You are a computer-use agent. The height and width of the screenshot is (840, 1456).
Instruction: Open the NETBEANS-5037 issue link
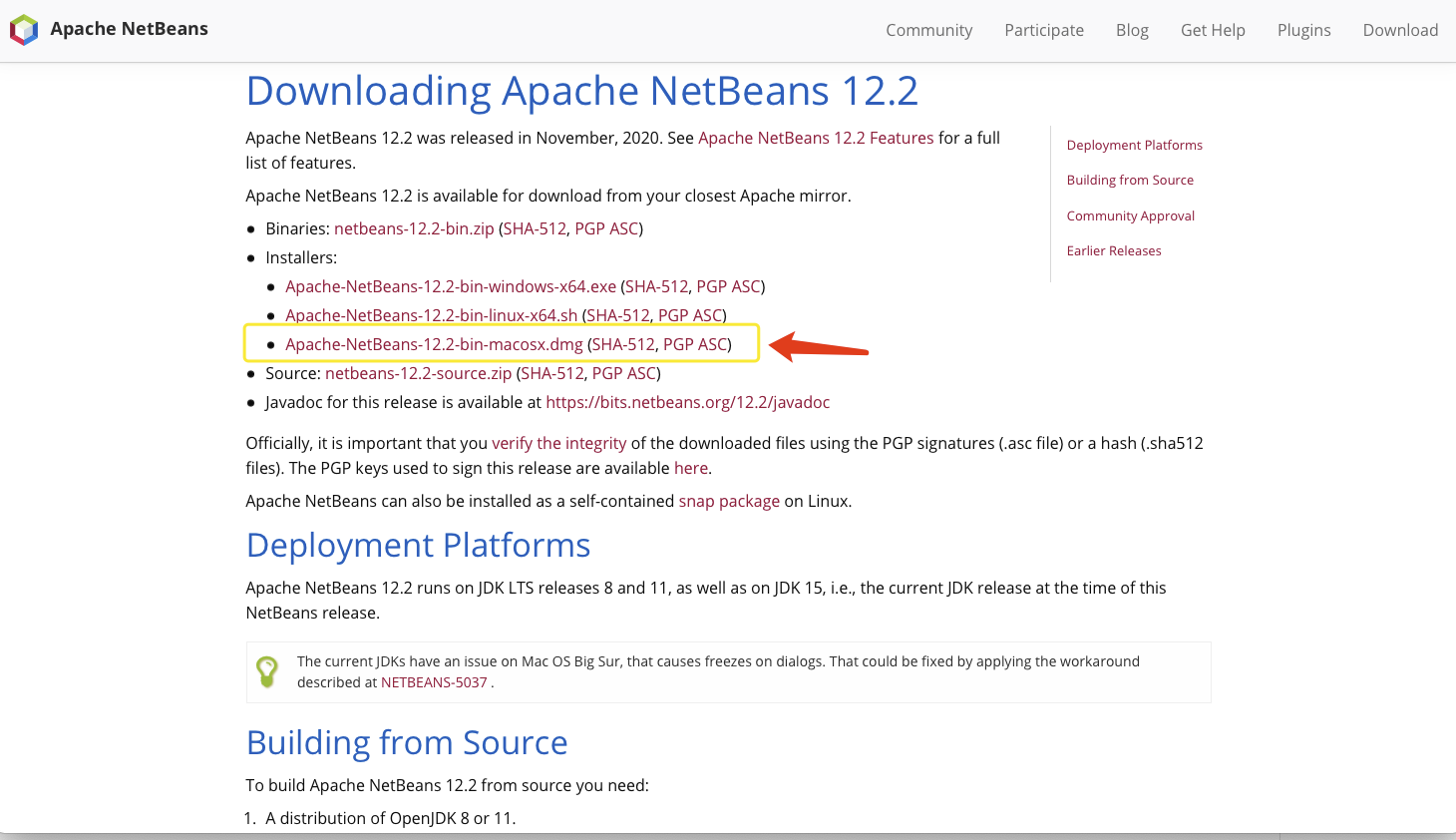pos(434,682)
